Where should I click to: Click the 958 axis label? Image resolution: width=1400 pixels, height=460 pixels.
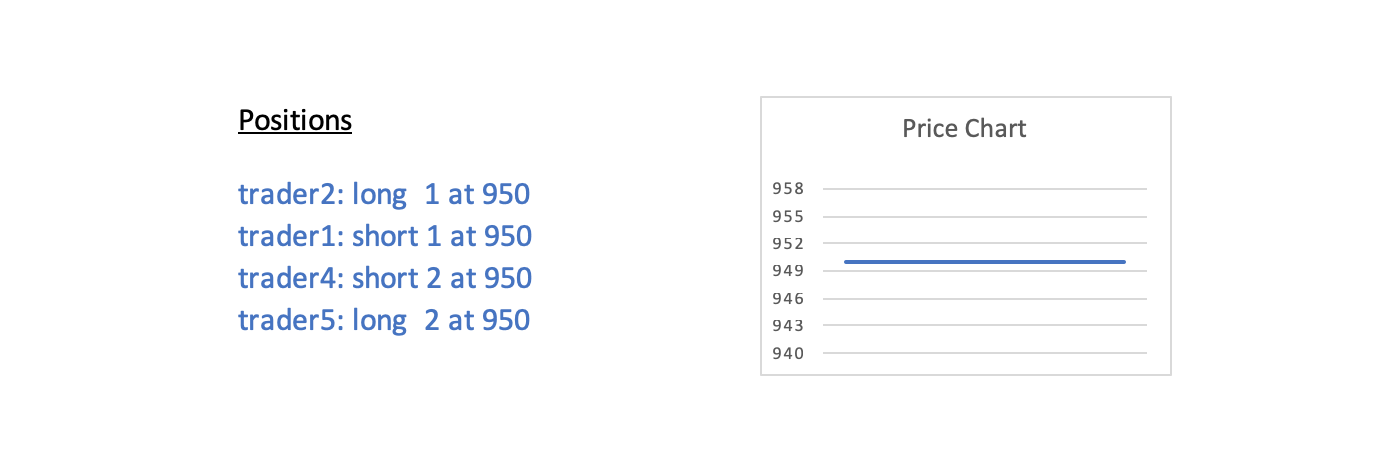788,188
